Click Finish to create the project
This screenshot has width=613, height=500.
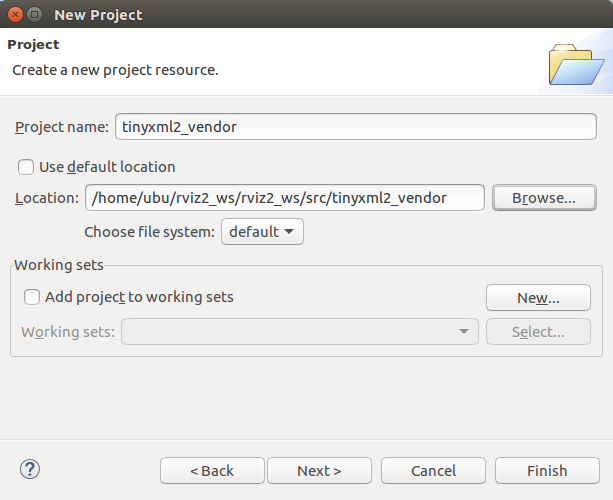(x=546, y=471)
